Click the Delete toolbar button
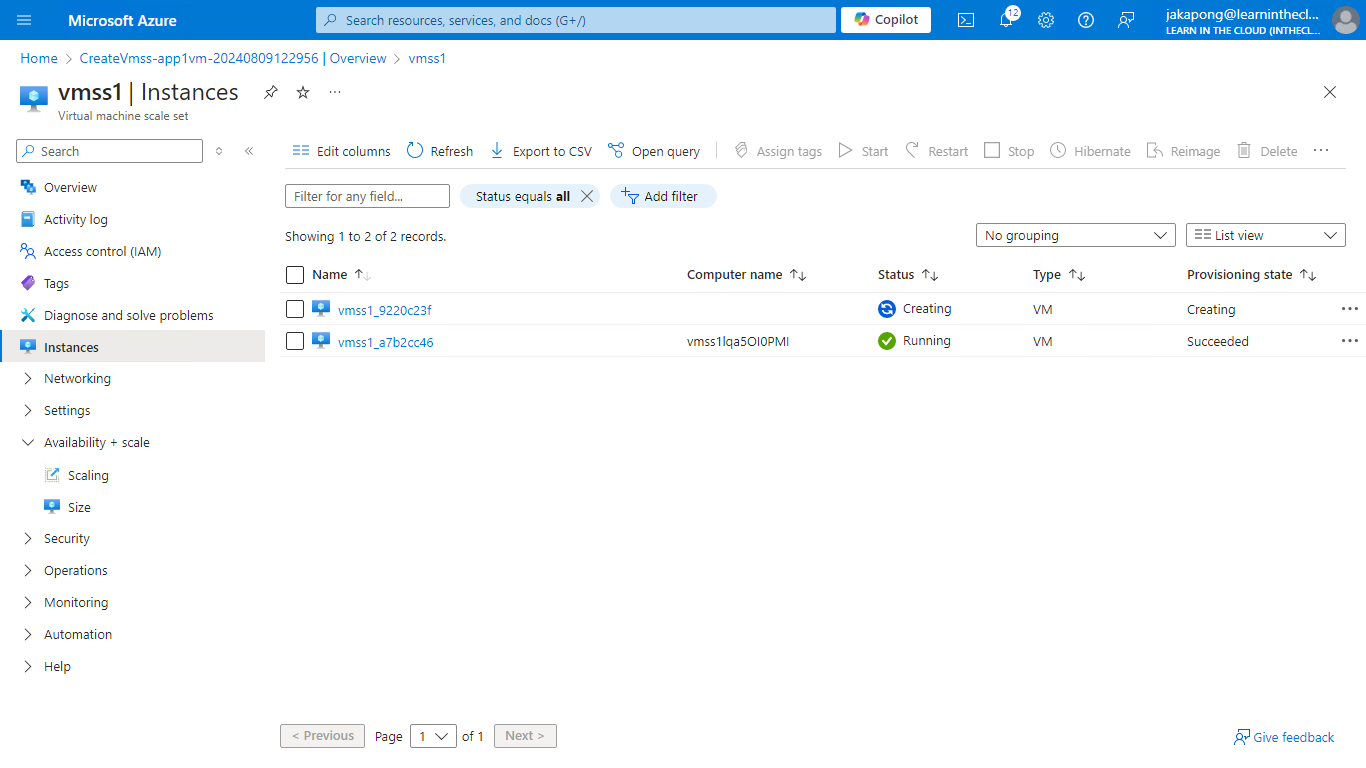The width and height of the screenshot is (1366, 768). [x=1267, y=151]
